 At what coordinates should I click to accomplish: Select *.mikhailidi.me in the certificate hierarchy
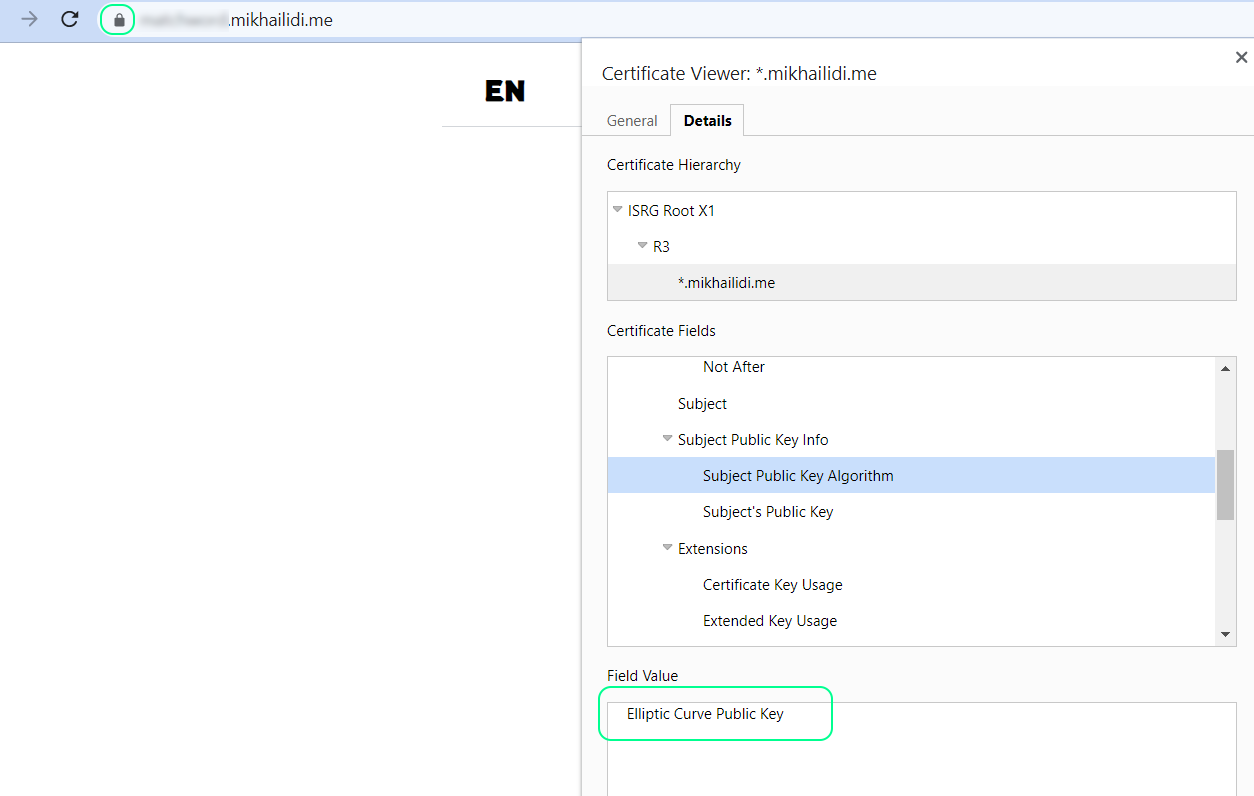[x=726, y=283]
